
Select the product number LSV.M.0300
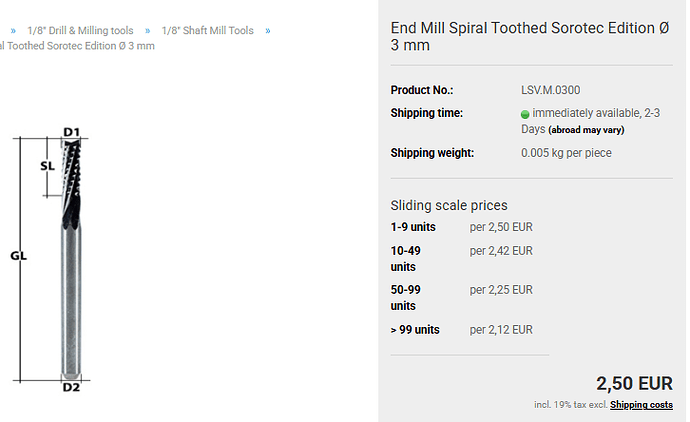point(551,90)
